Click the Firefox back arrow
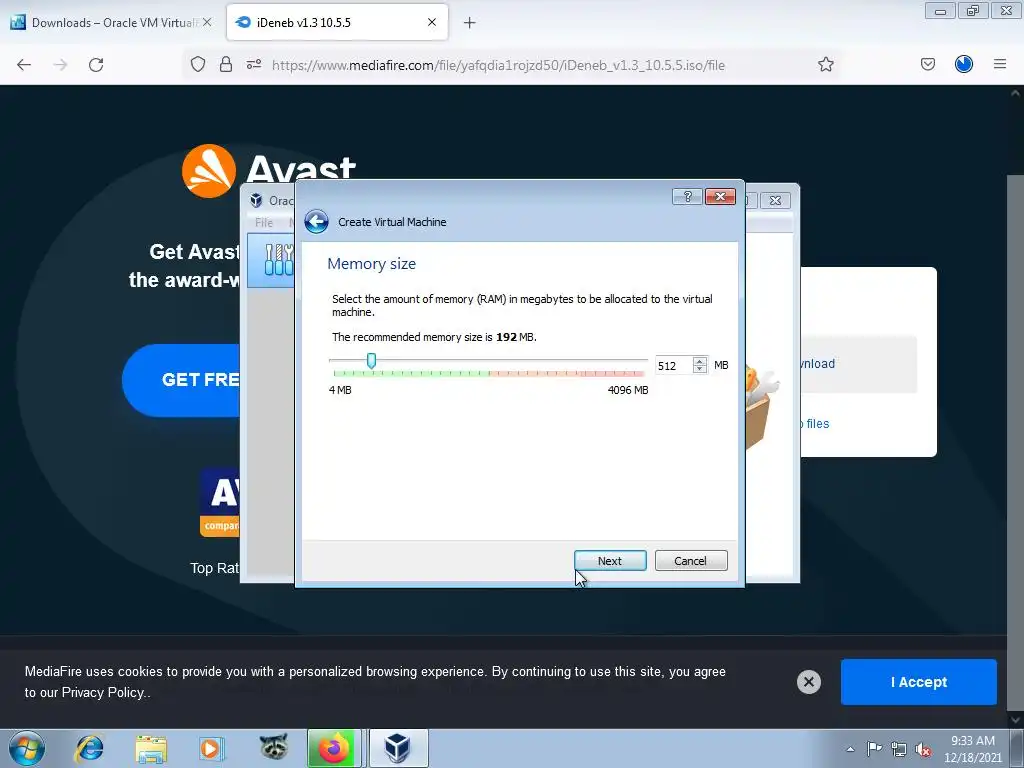This screenshot has height=768, width=1024. click(24, 65)
